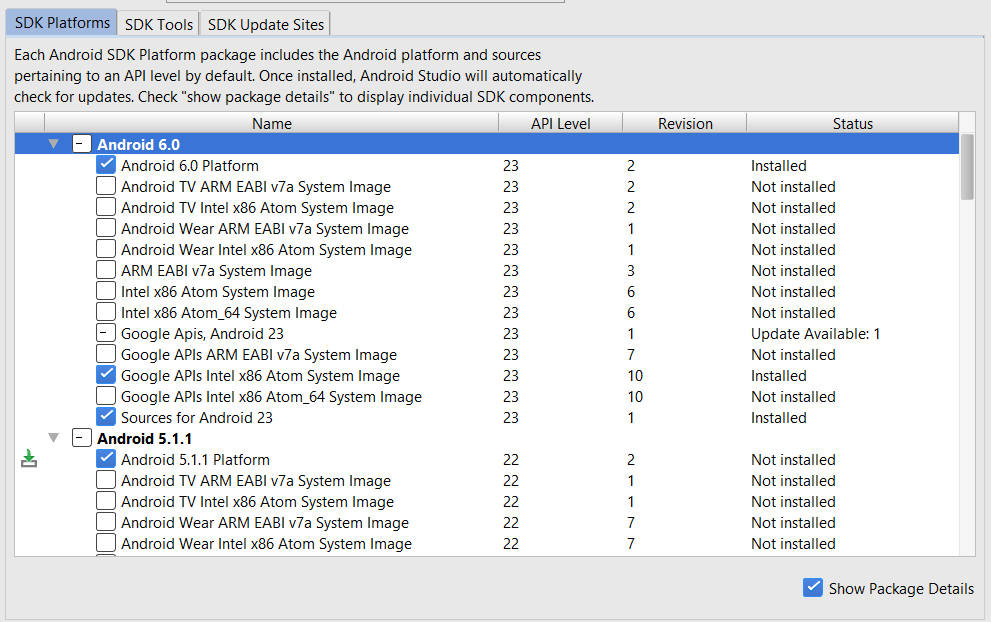Check Android Wear Intel x86 Atom System Image for API 22

106,543
